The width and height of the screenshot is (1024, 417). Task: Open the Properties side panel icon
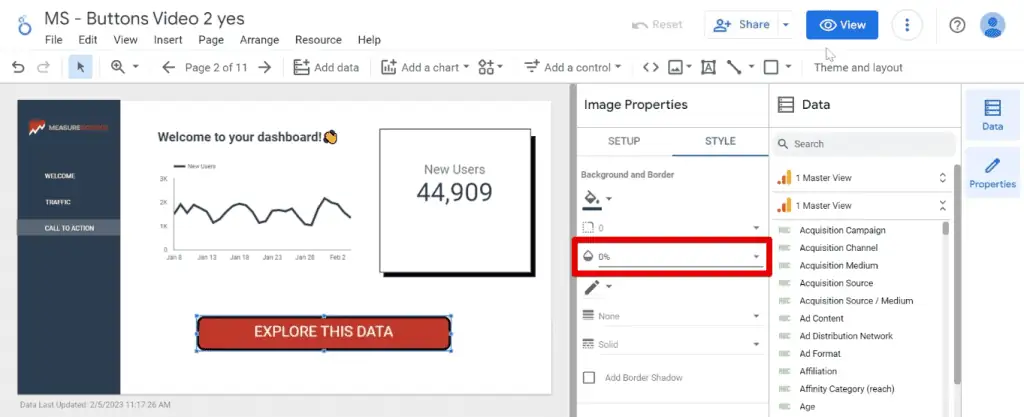pyautogui.click(x=992, y=171)
